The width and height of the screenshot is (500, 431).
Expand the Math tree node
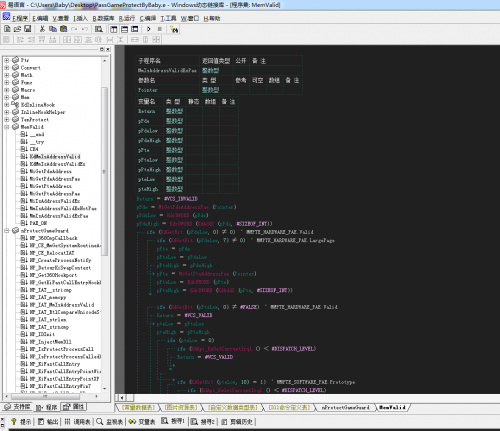click(7, 75)
